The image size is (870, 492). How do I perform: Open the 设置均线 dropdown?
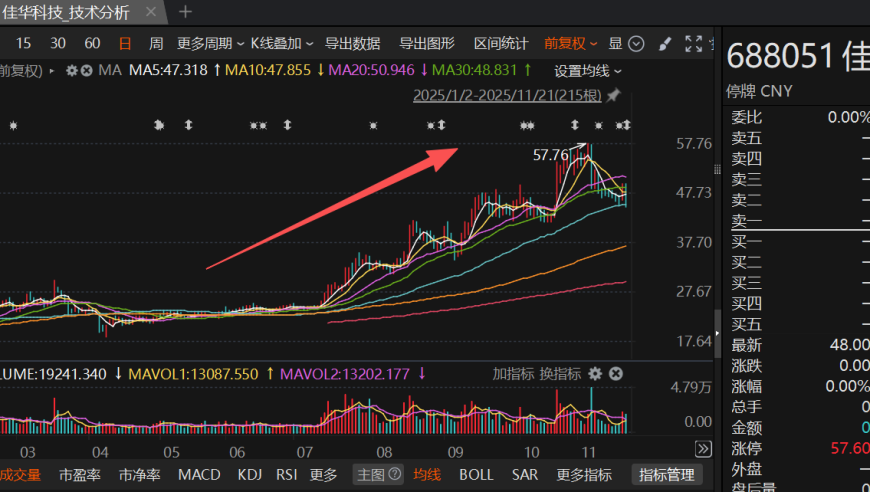tap(588, 71)
